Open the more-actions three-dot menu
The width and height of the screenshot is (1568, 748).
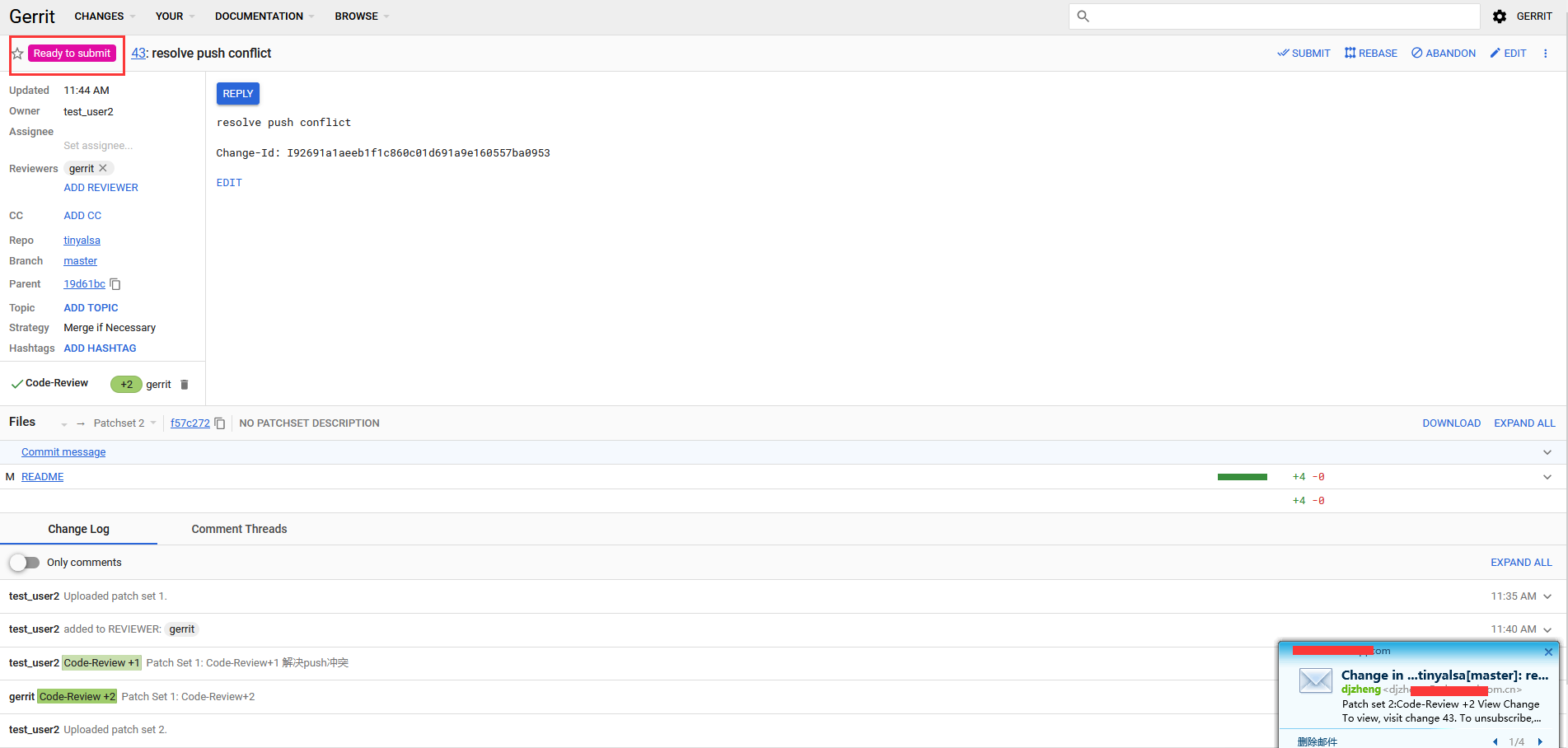click(x=1545, y=54)
